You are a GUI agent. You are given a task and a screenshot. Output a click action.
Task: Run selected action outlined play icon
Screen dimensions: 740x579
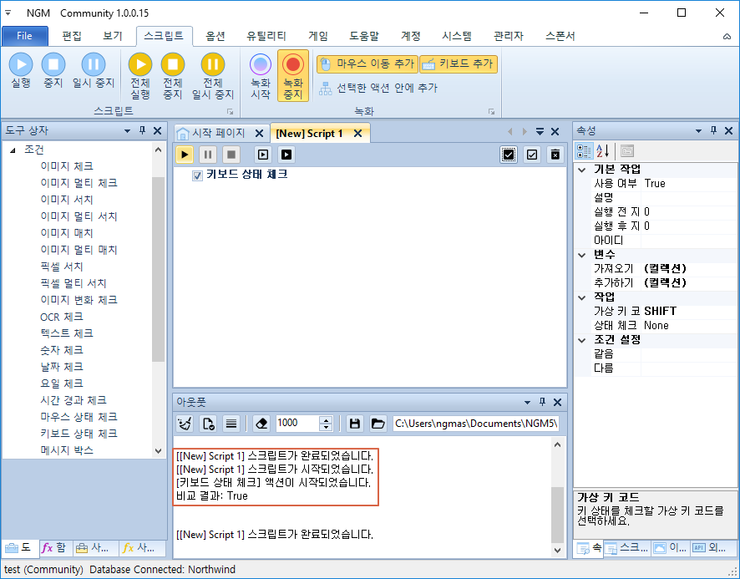coord(263,154)
